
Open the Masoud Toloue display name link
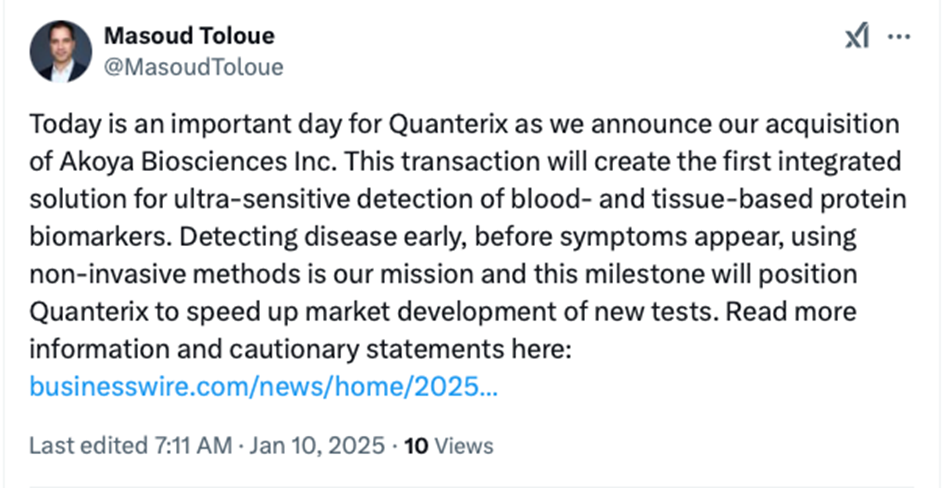pyautogui.click(x=189, y=37)
